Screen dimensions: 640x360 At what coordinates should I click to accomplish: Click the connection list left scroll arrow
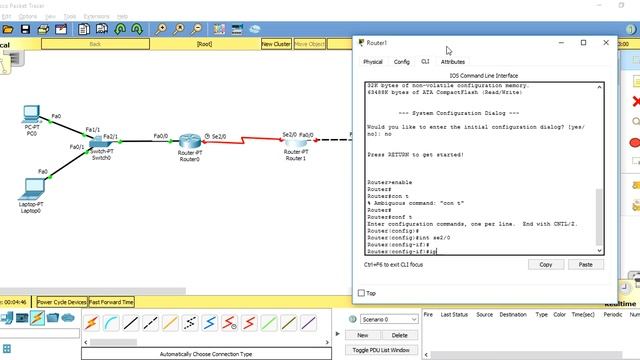tap(86, 342)
